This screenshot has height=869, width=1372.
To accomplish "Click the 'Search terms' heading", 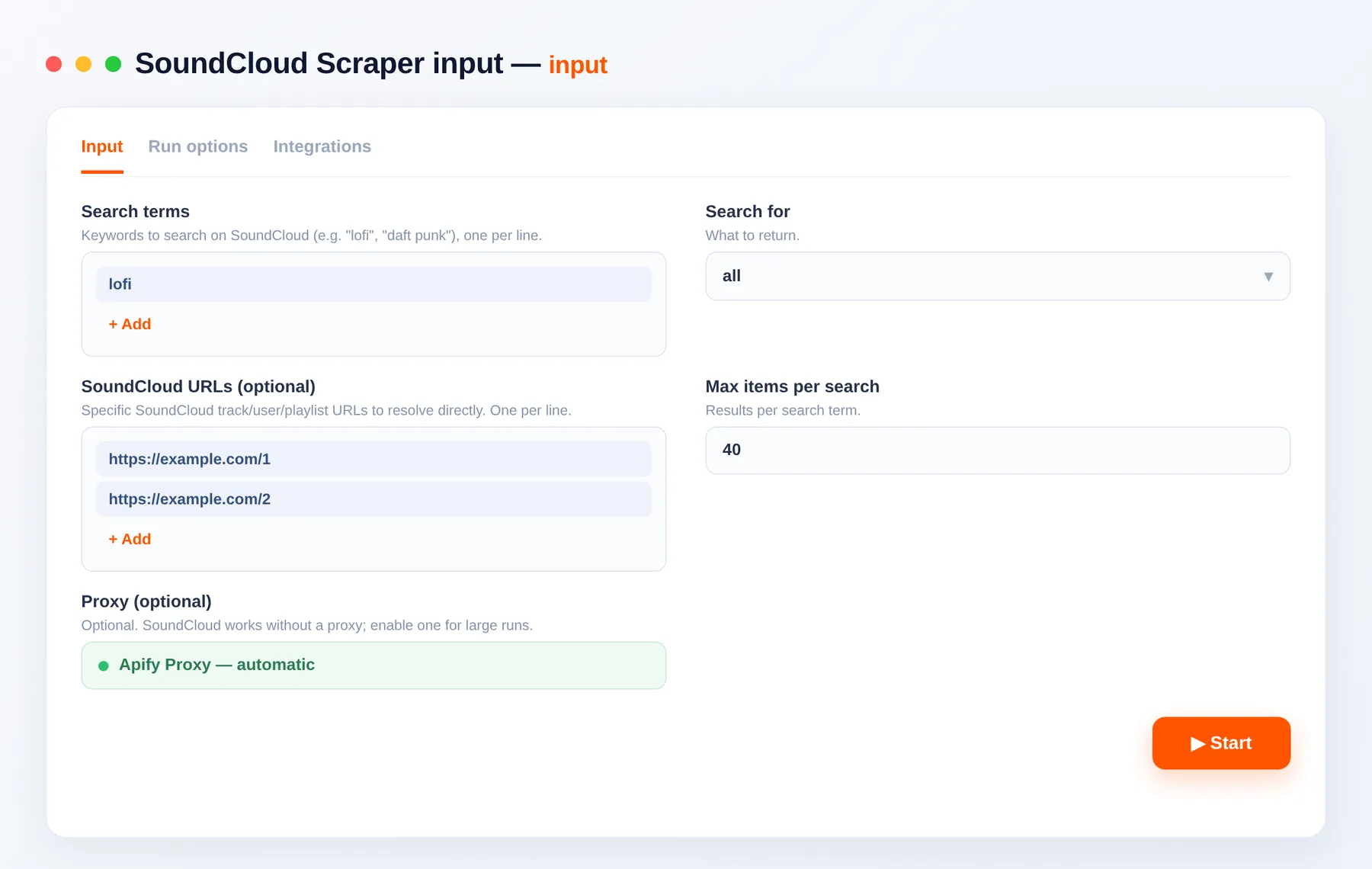I will pos(135,211).
